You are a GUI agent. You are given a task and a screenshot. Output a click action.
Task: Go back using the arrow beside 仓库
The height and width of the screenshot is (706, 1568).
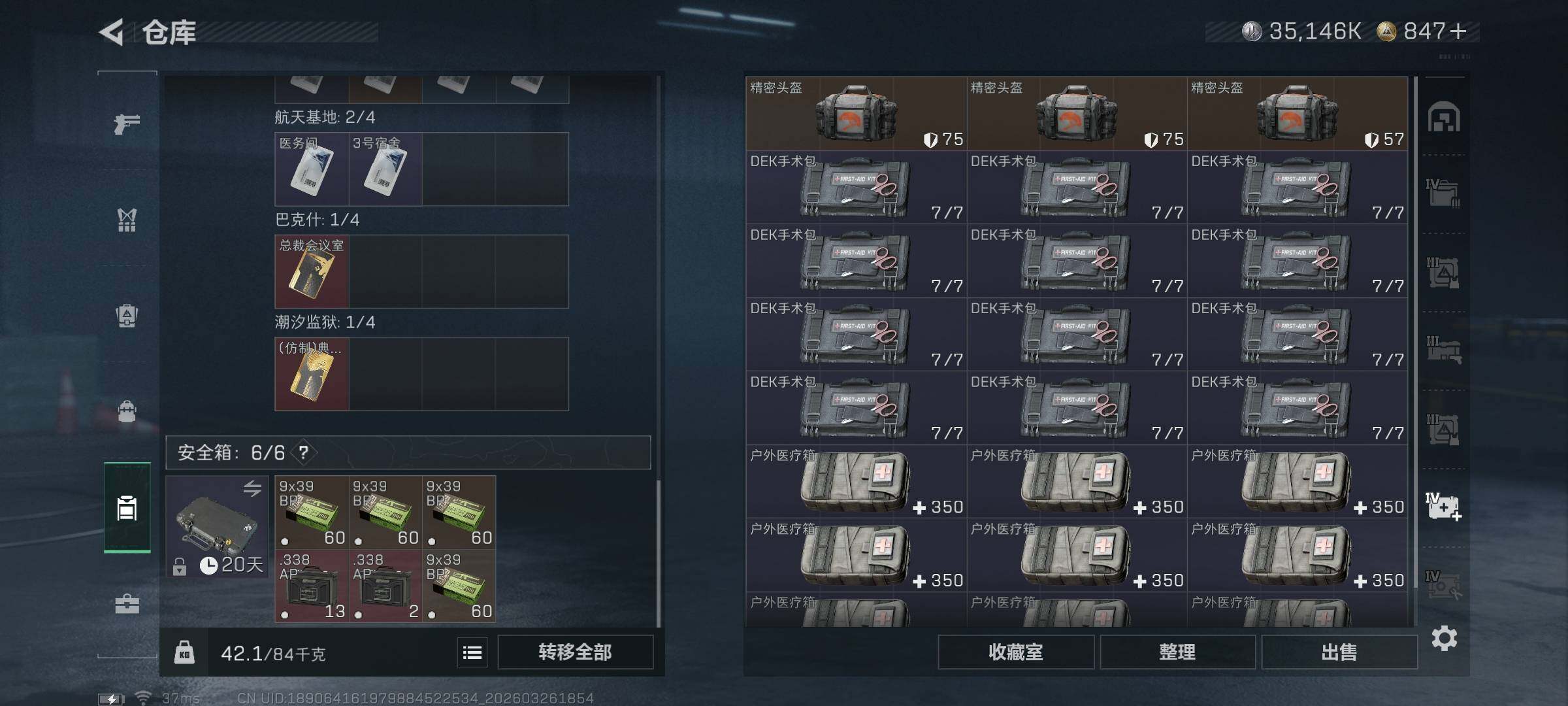pos(112,32)
